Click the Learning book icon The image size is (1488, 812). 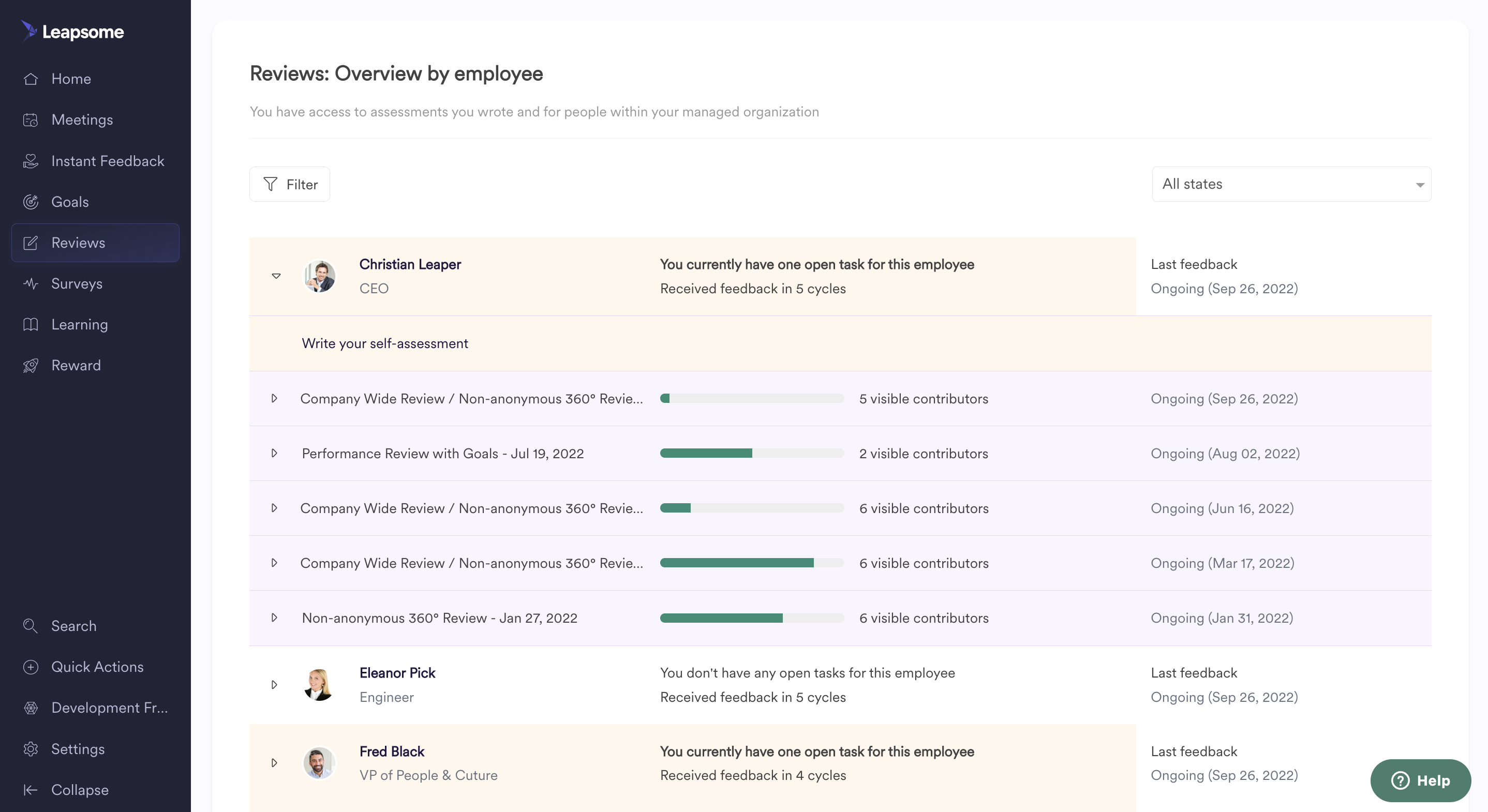click(x=31, y=325)
